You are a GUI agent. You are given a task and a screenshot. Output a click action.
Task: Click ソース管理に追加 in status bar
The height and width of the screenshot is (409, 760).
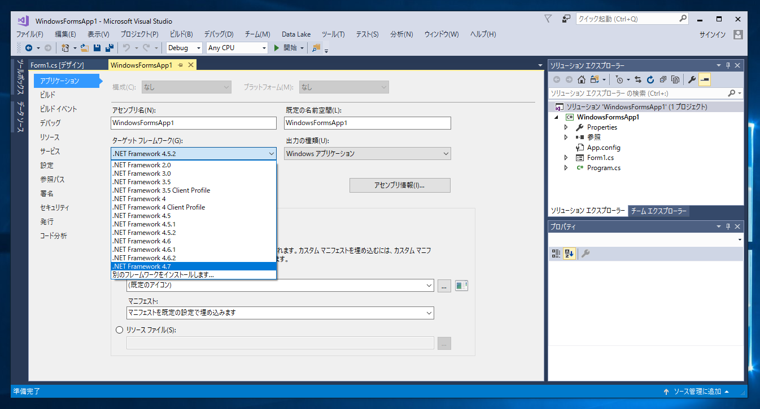click(x=697, y=392)
